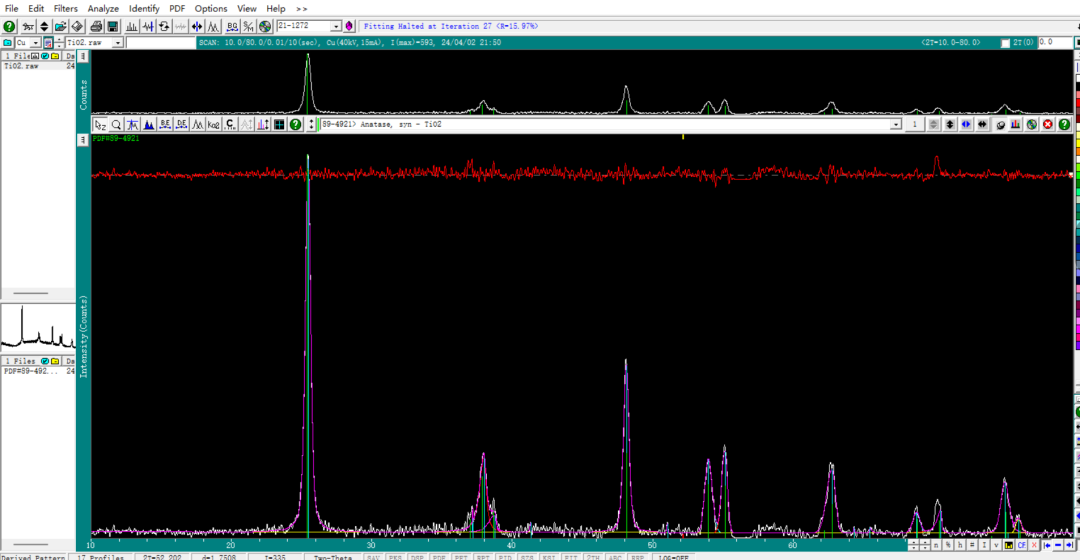Save using the floppy disk icon
Screen dimensions: 1080x560
pyautogui.click(x=113, y=26)
